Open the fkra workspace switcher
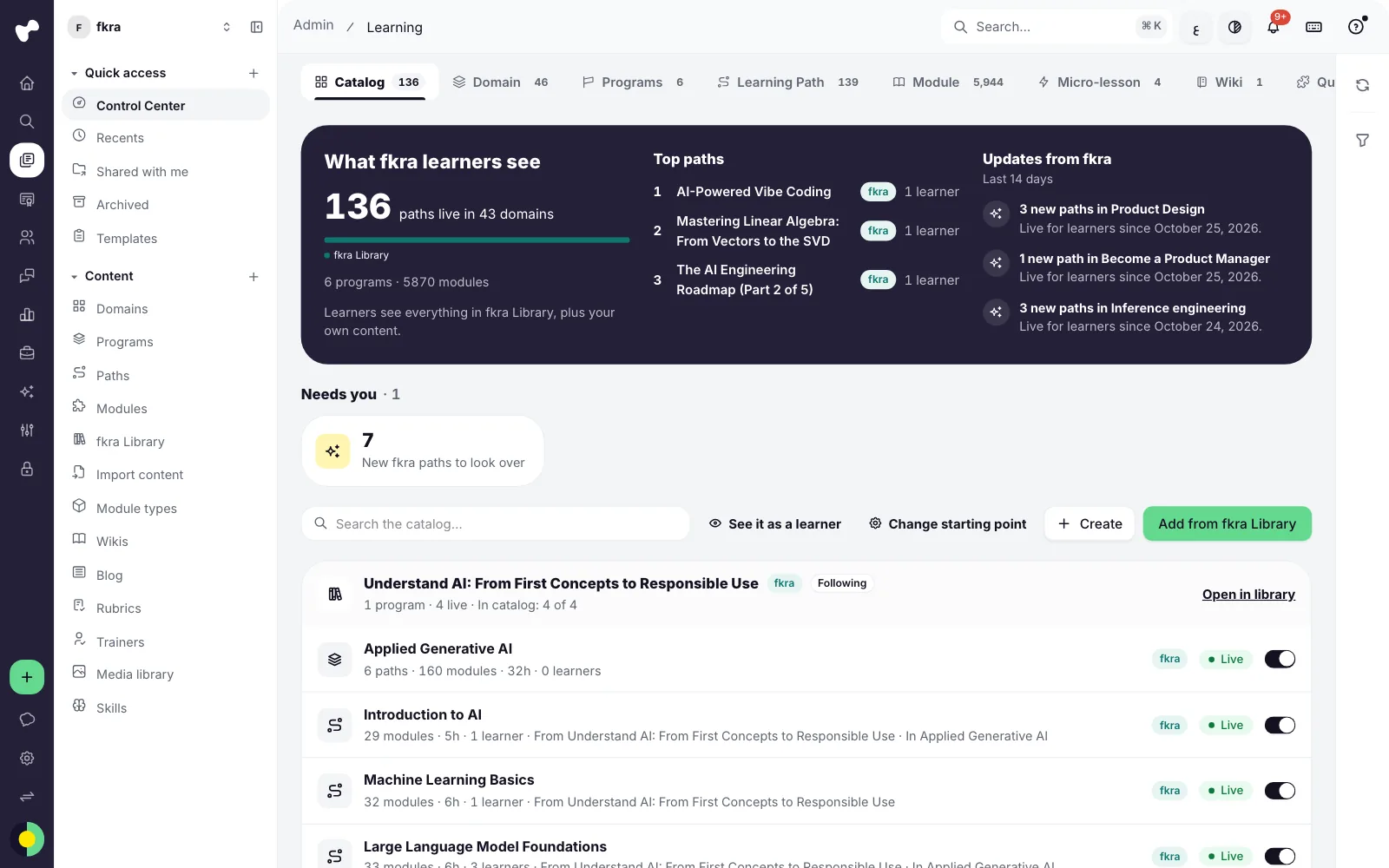Screen dimensions: 1389x868 pyautogui.click(x=152, y=27)
